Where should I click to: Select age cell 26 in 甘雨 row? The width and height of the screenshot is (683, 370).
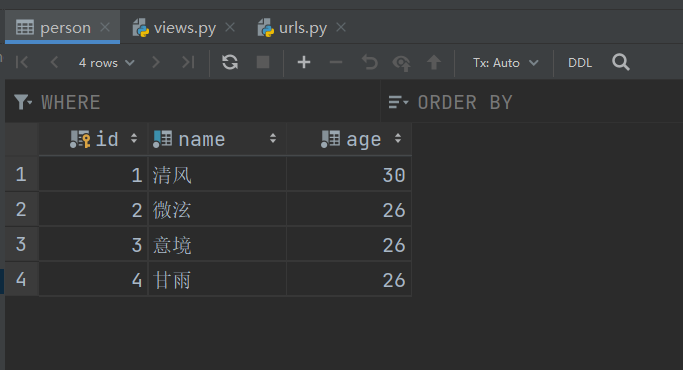(x=349, y=279)
